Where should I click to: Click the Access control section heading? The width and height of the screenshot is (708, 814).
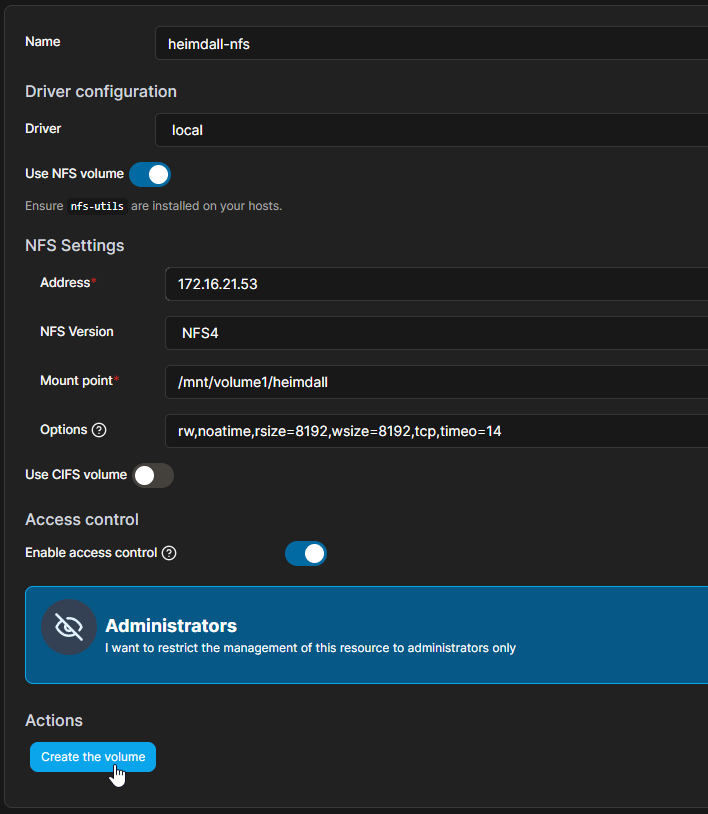[81, 519]
